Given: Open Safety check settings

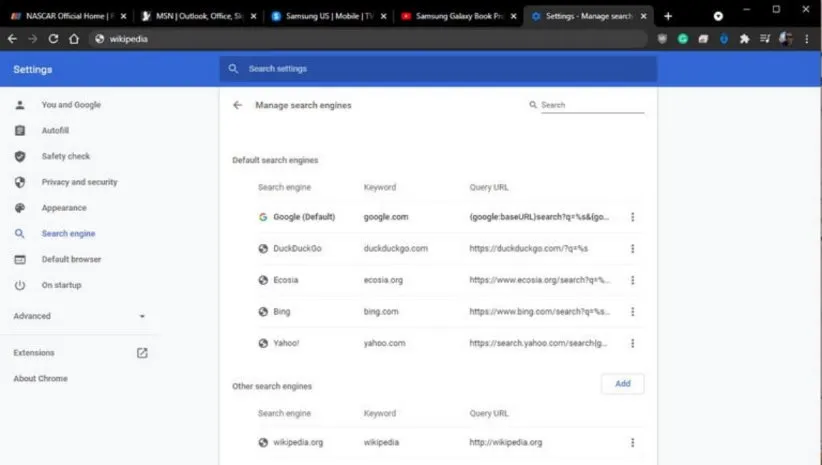Looking at the screenshot, I should (x=65, y=157).
